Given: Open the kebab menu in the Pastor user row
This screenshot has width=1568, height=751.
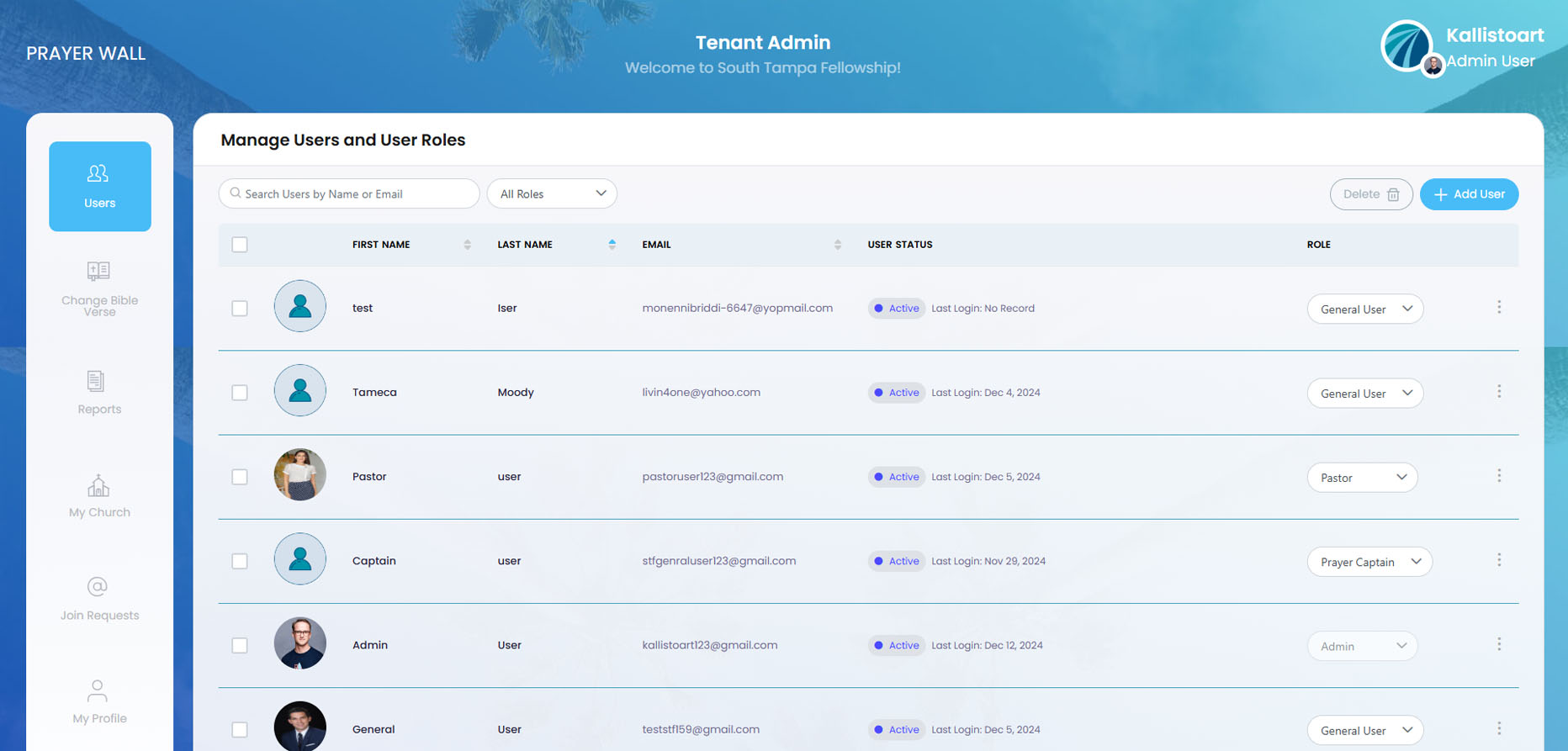Looking at the screenshot, I should coord(1498,476).
